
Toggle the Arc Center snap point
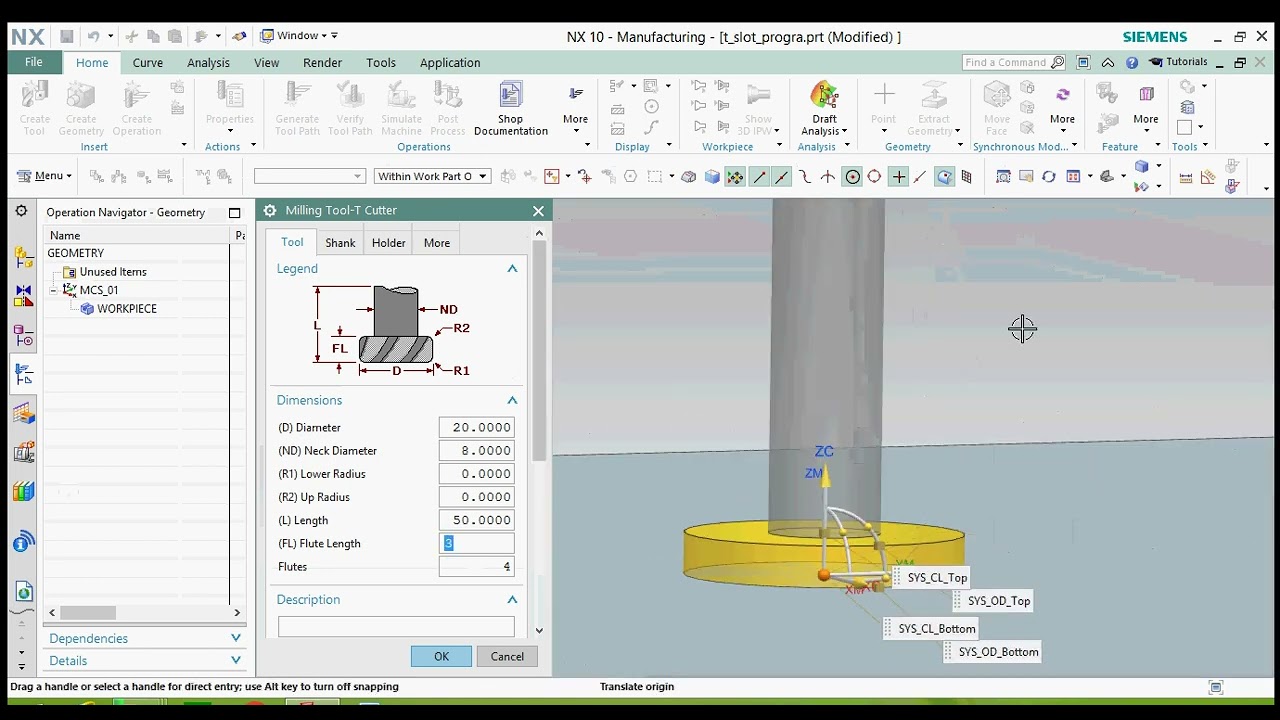[x=852, y=177]
